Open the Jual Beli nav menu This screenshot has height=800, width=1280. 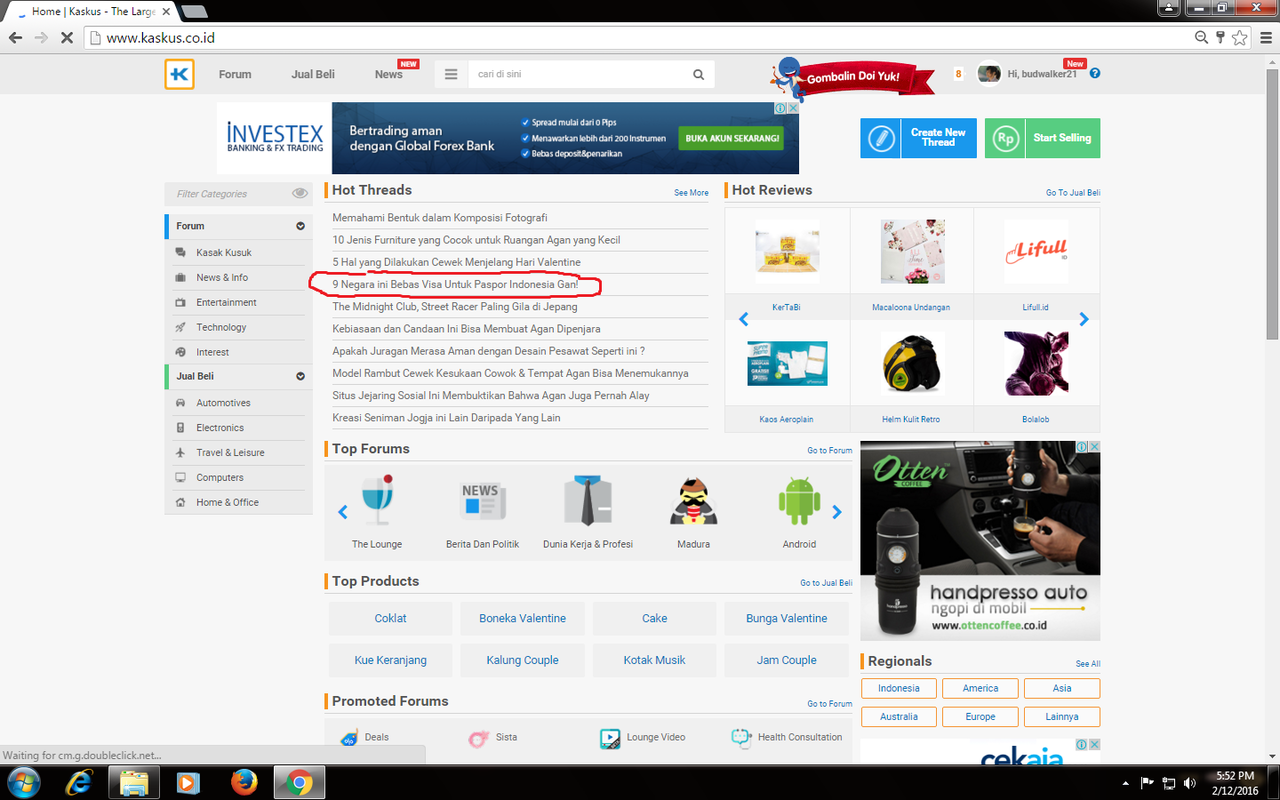[x=313, y=74]
